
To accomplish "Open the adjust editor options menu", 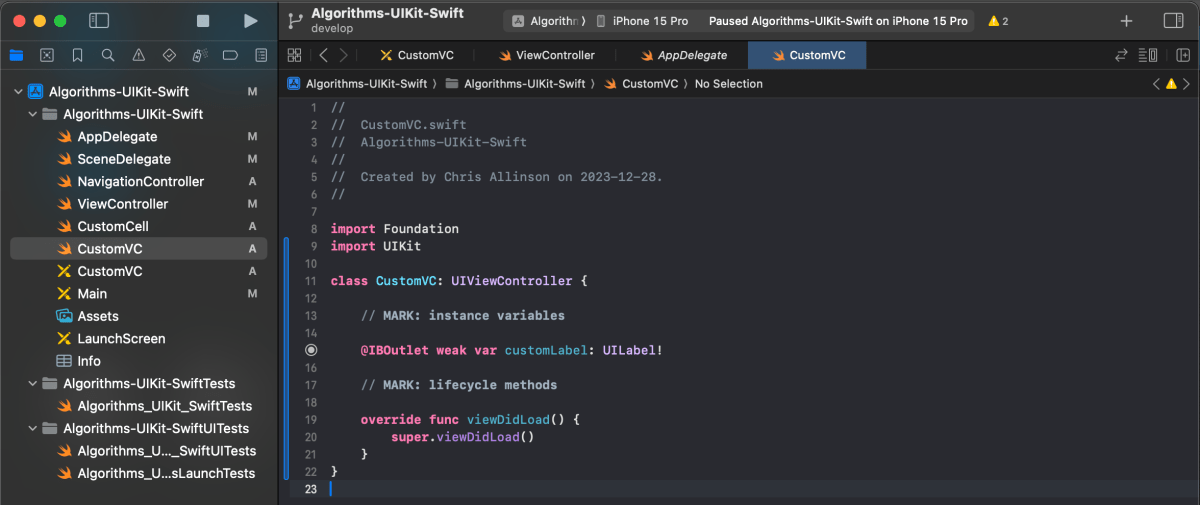I will pos(1150,55).
